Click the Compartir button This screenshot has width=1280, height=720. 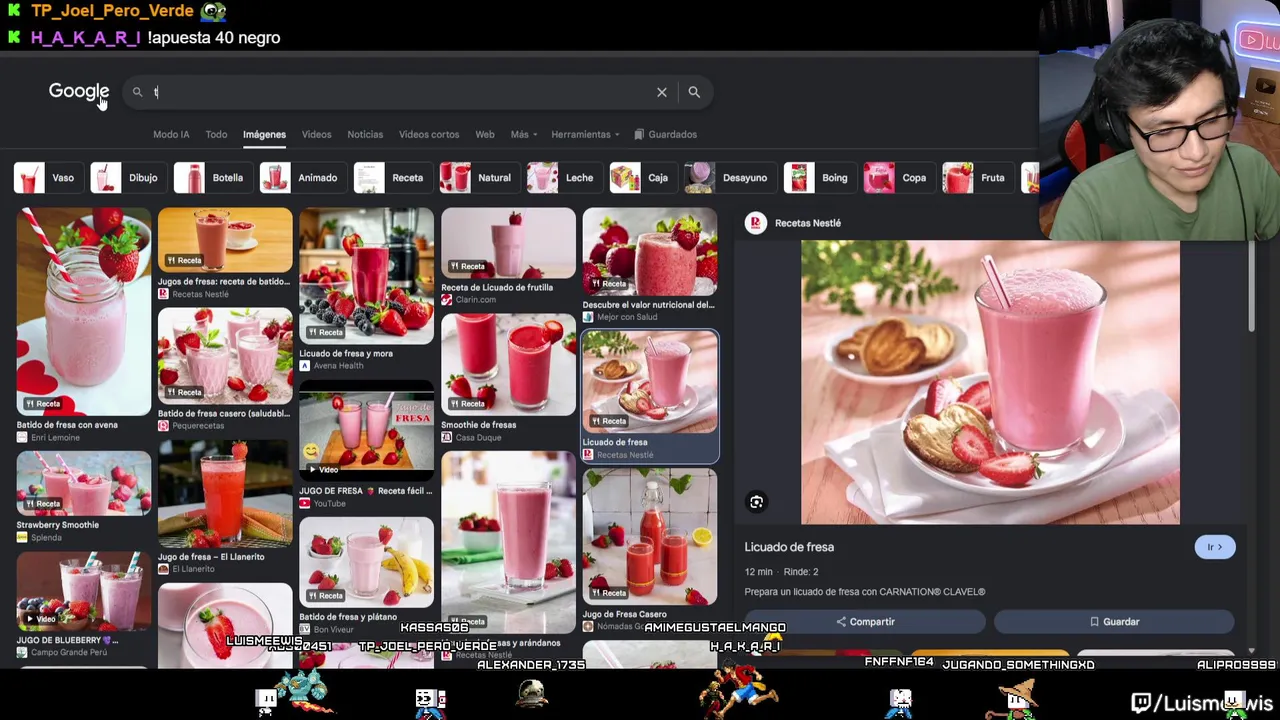(x=865, y=622)
